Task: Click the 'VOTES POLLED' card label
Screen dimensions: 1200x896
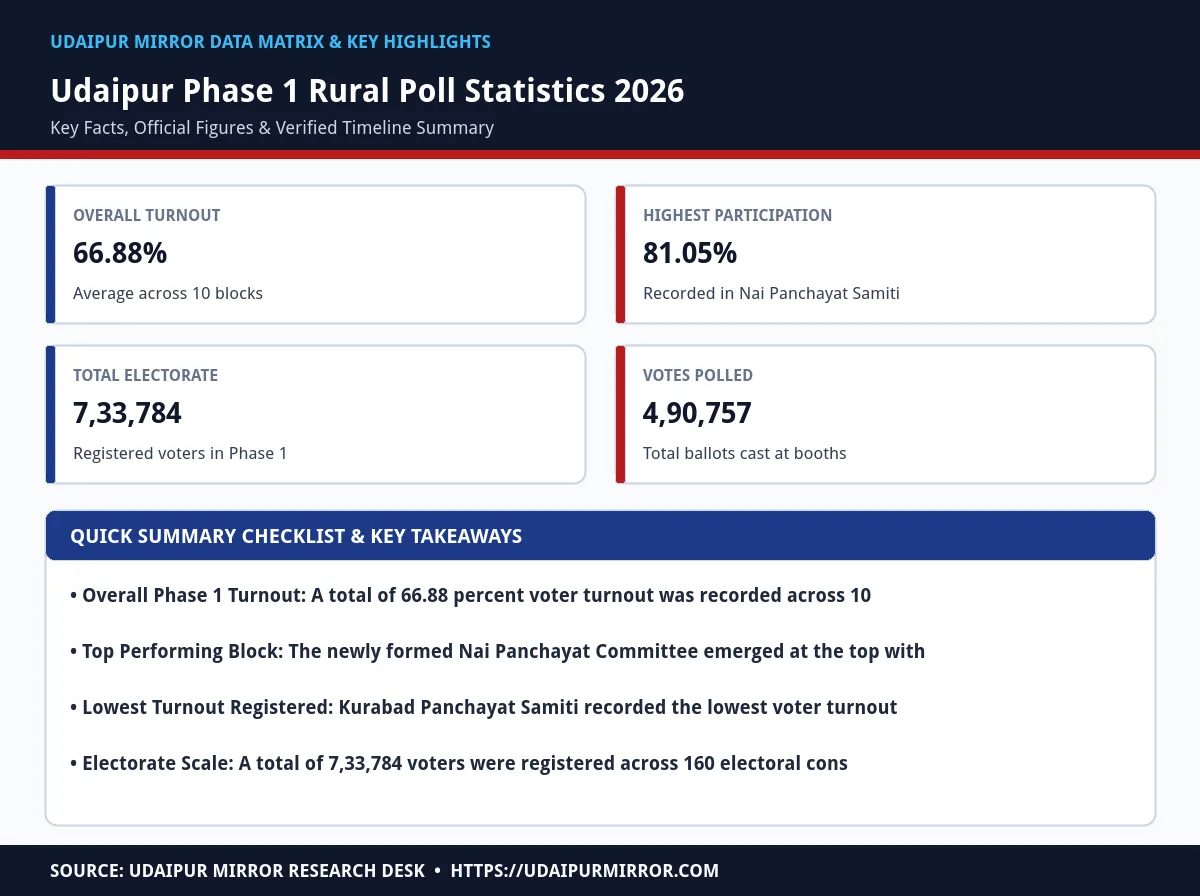Action: coord(698,375)
